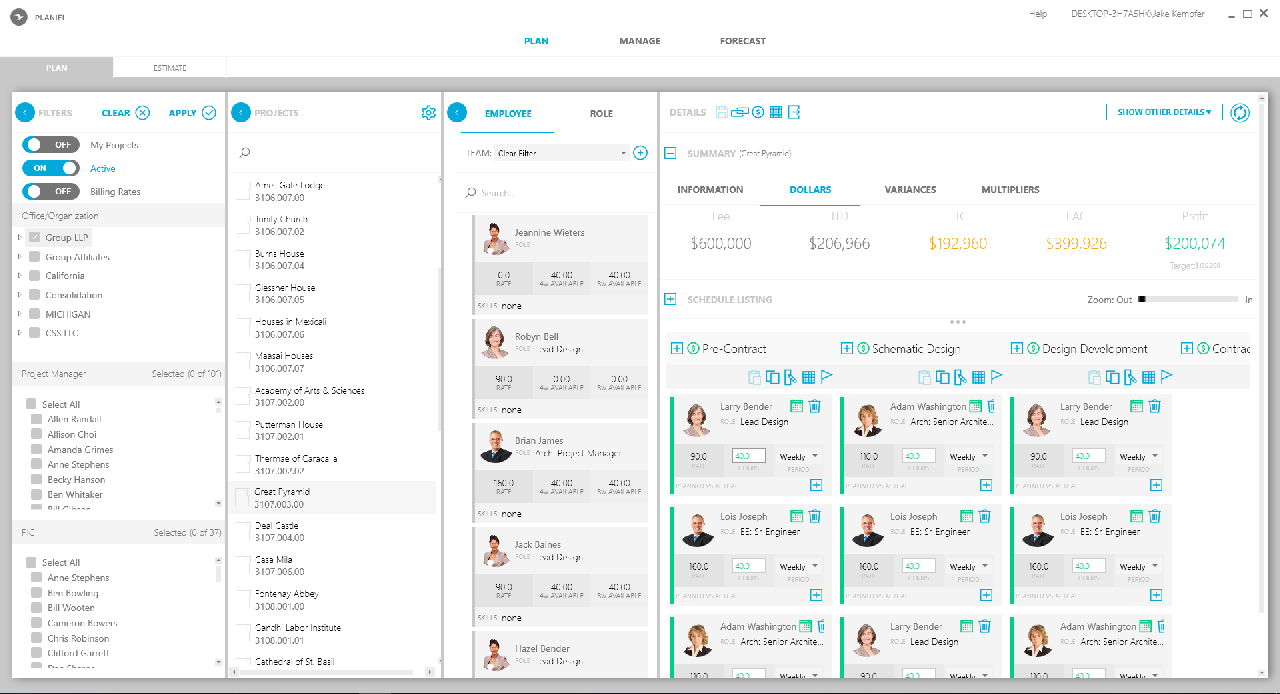
Task: Click the Projects list vertical scrollbar
Action: (439, 350)
